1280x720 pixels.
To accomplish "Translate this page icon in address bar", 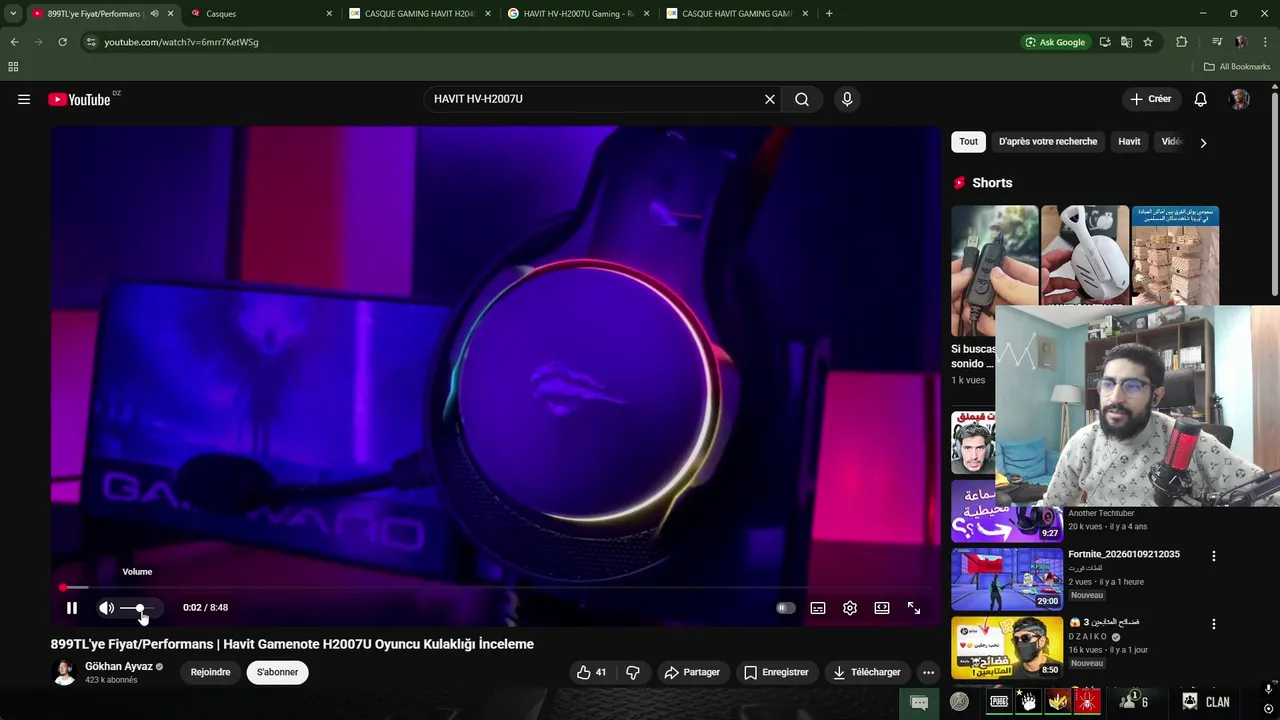I will [x=1126, y=42].
